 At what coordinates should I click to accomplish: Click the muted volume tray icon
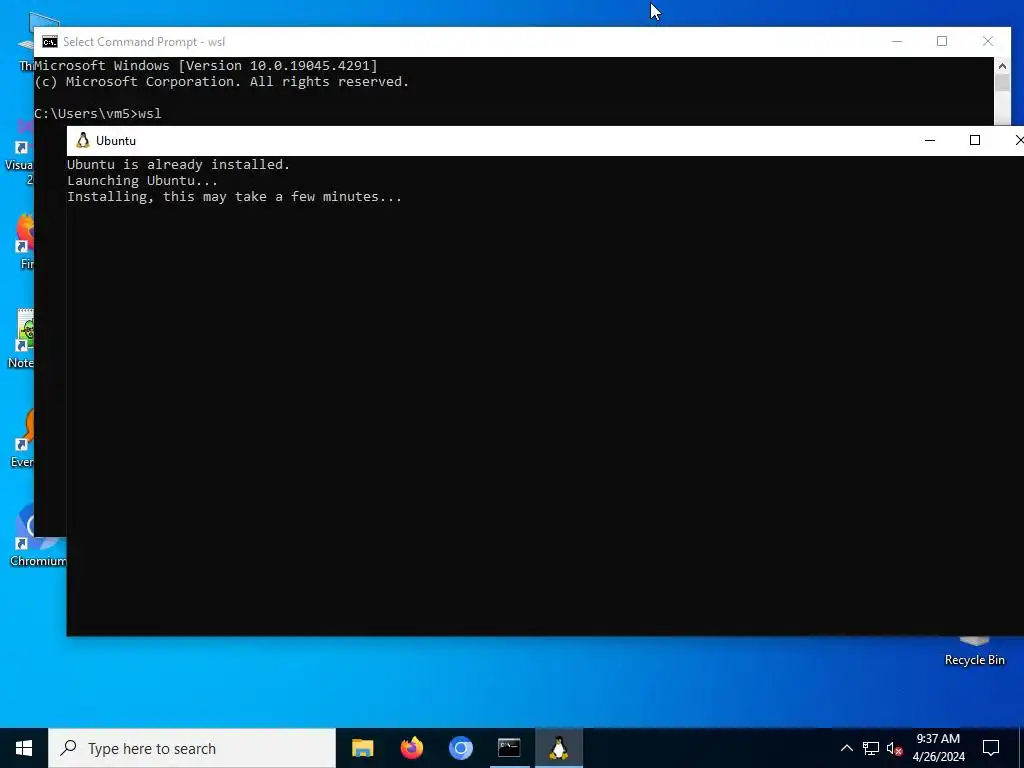tap(894, 748)
